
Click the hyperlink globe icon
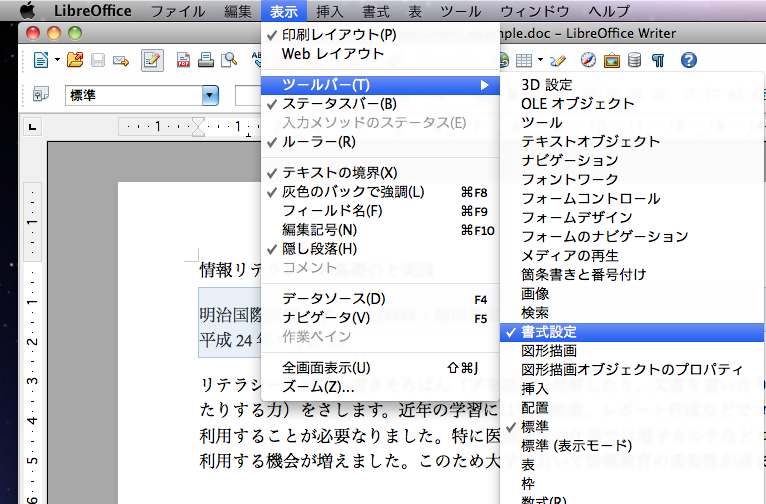tap(504, 61)
